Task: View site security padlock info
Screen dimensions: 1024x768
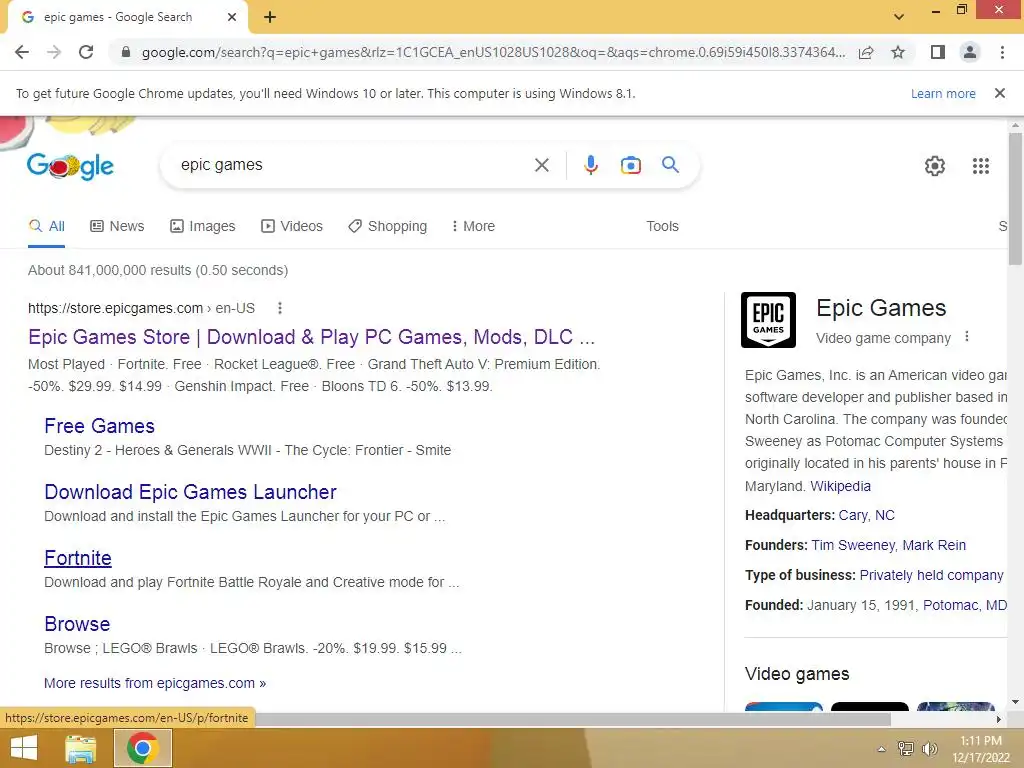Action: point(126,52)
